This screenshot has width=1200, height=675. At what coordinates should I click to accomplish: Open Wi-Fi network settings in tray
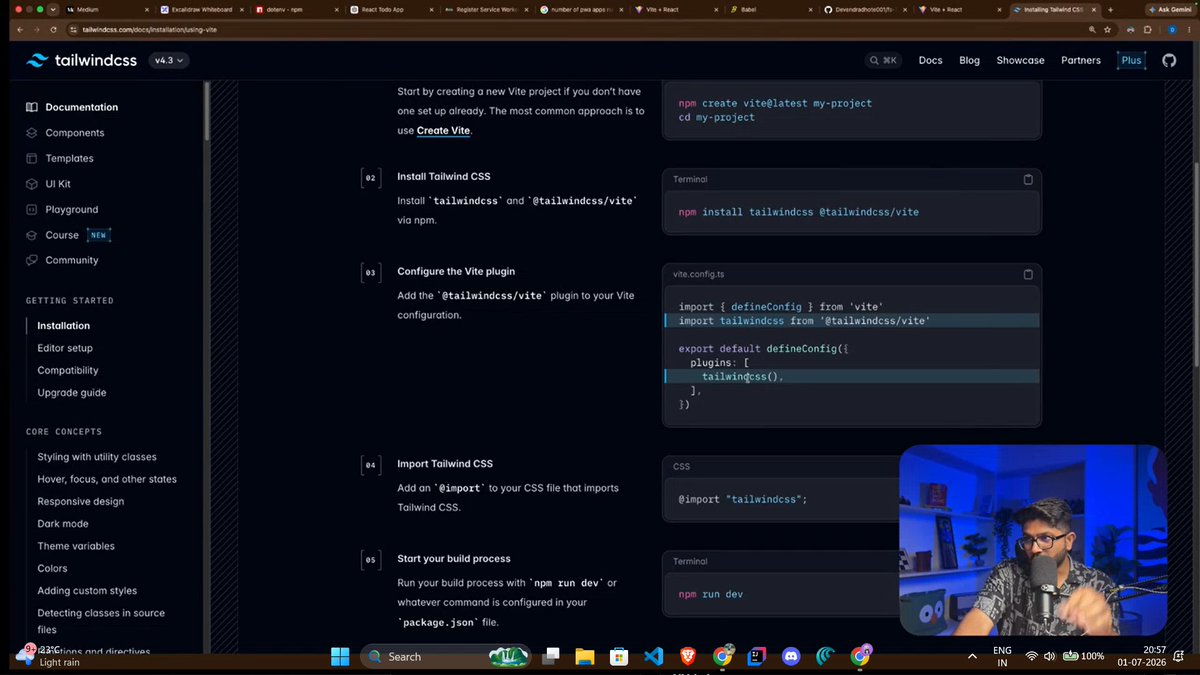pyautogui.click(x=1031, y=656)
